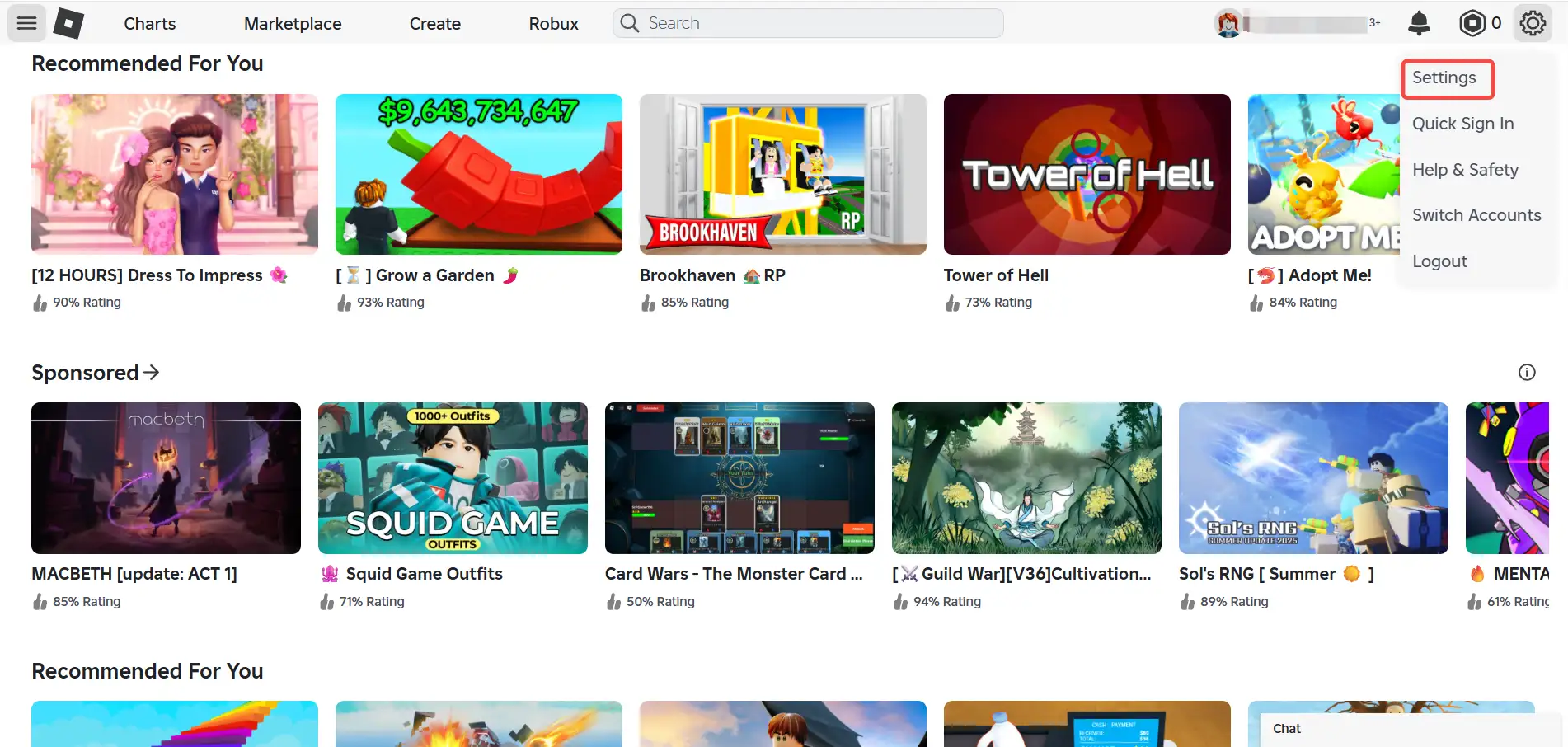
Task: Click the 13+ age label
Action: 1373,23
